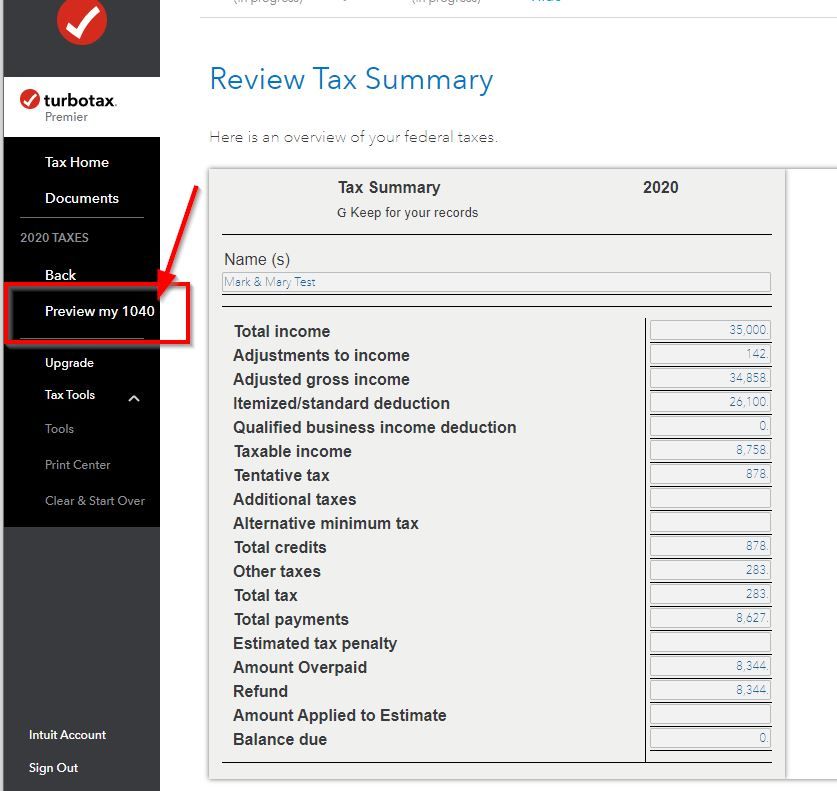This screenshot has width=837, height=791.
Task: Click the empty Amount Applied to Estimate field
Action: (x=710, y=714)
